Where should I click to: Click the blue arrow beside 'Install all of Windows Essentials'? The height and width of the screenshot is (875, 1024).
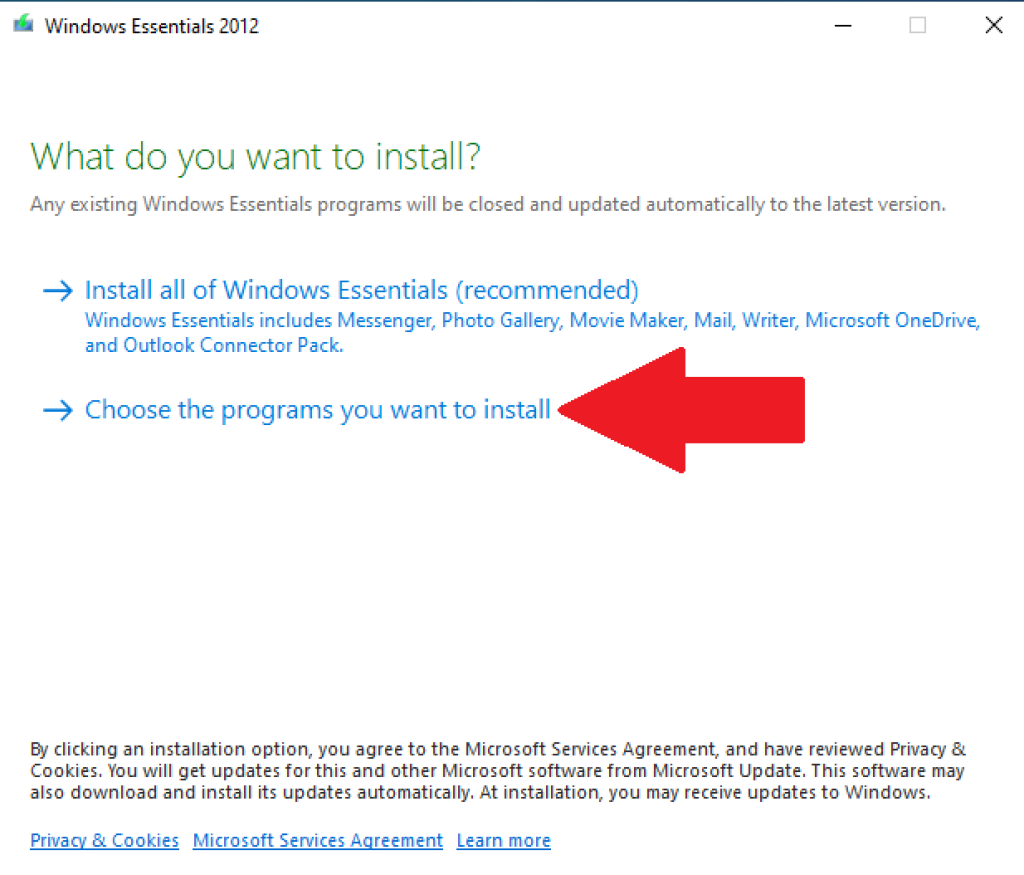(58, 290)
